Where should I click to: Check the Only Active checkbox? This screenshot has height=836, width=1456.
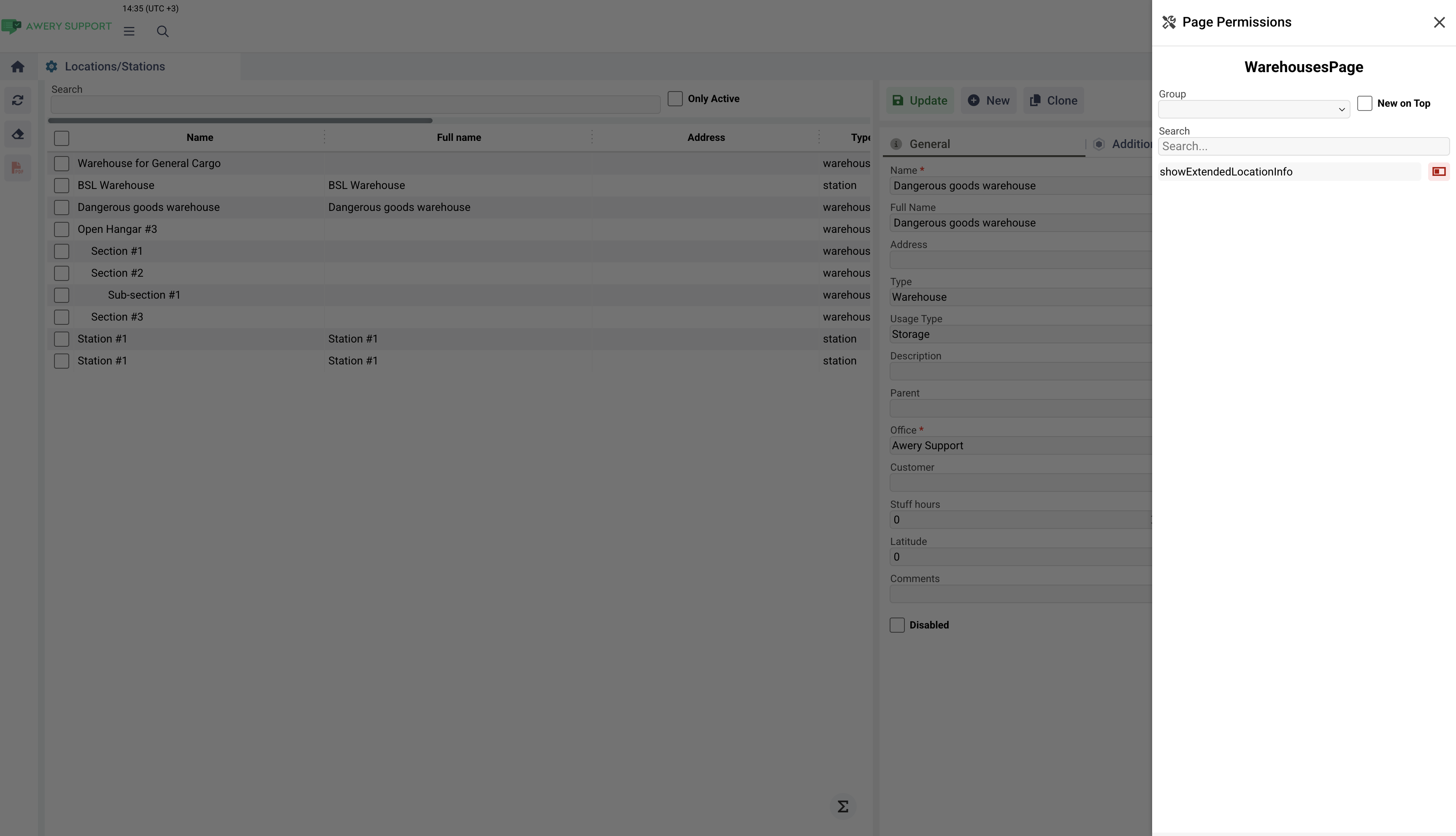tap(675, 99)
